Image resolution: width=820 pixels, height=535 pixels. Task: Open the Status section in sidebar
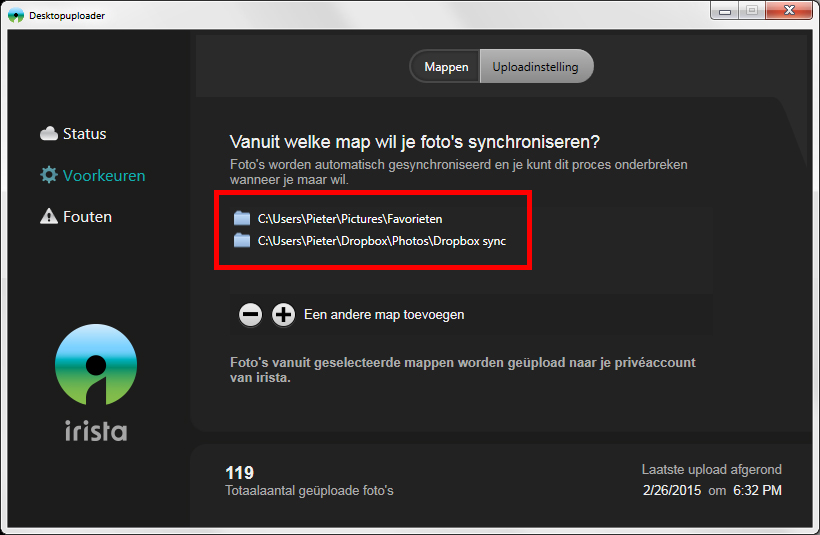coord(73,134)
